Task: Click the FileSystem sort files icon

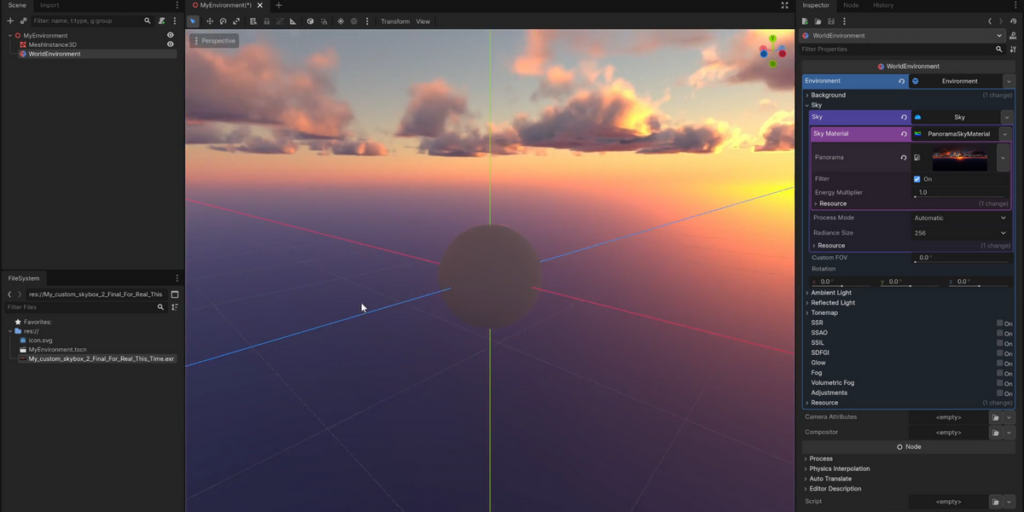Action: coord(174,307)
